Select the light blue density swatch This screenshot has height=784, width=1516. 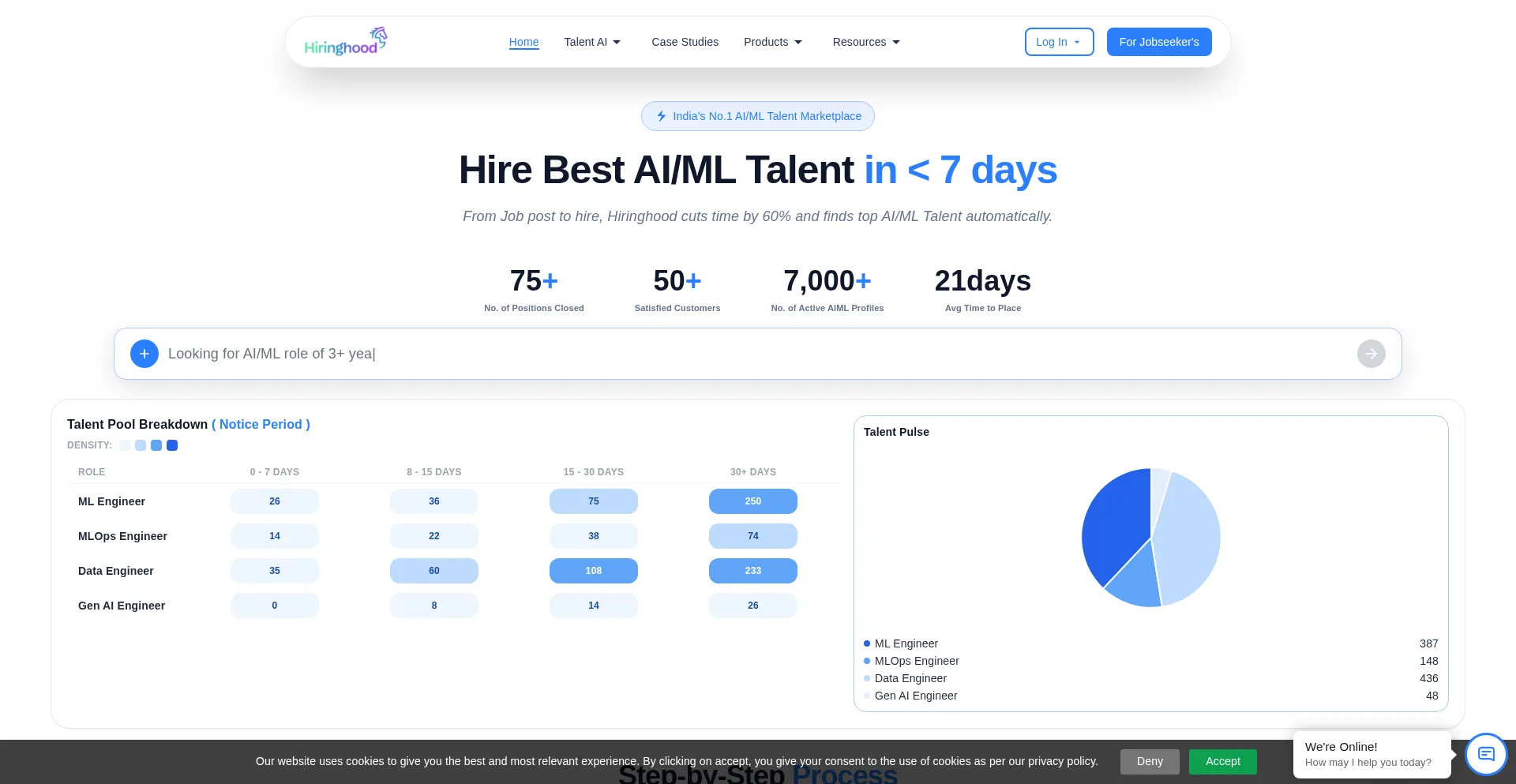(141, 445)
